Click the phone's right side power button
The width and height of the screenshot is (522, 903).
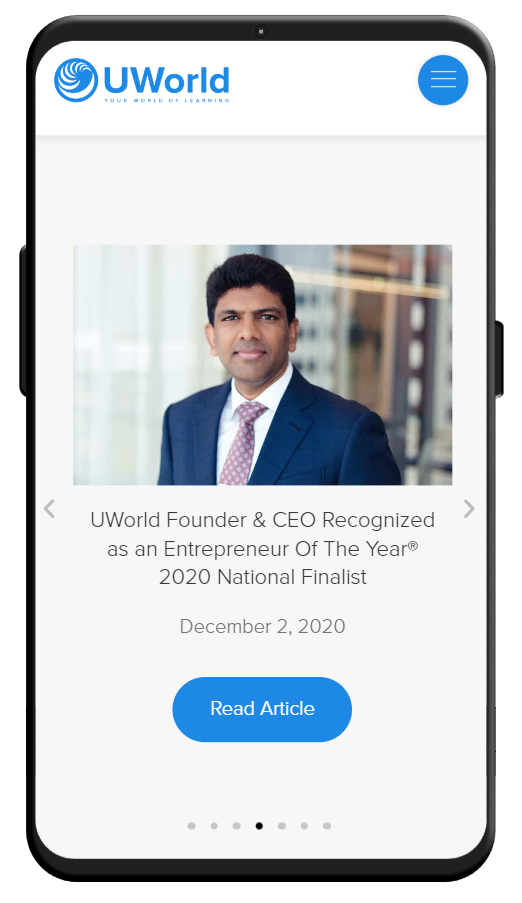[499, 359]
